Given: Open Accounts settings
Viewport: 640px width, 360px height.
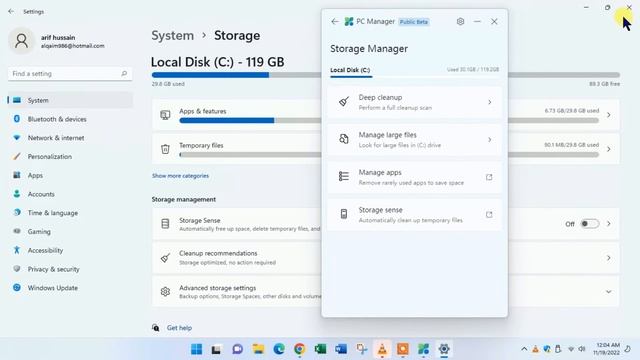Looking at the screenshot, I should point(70,194).
